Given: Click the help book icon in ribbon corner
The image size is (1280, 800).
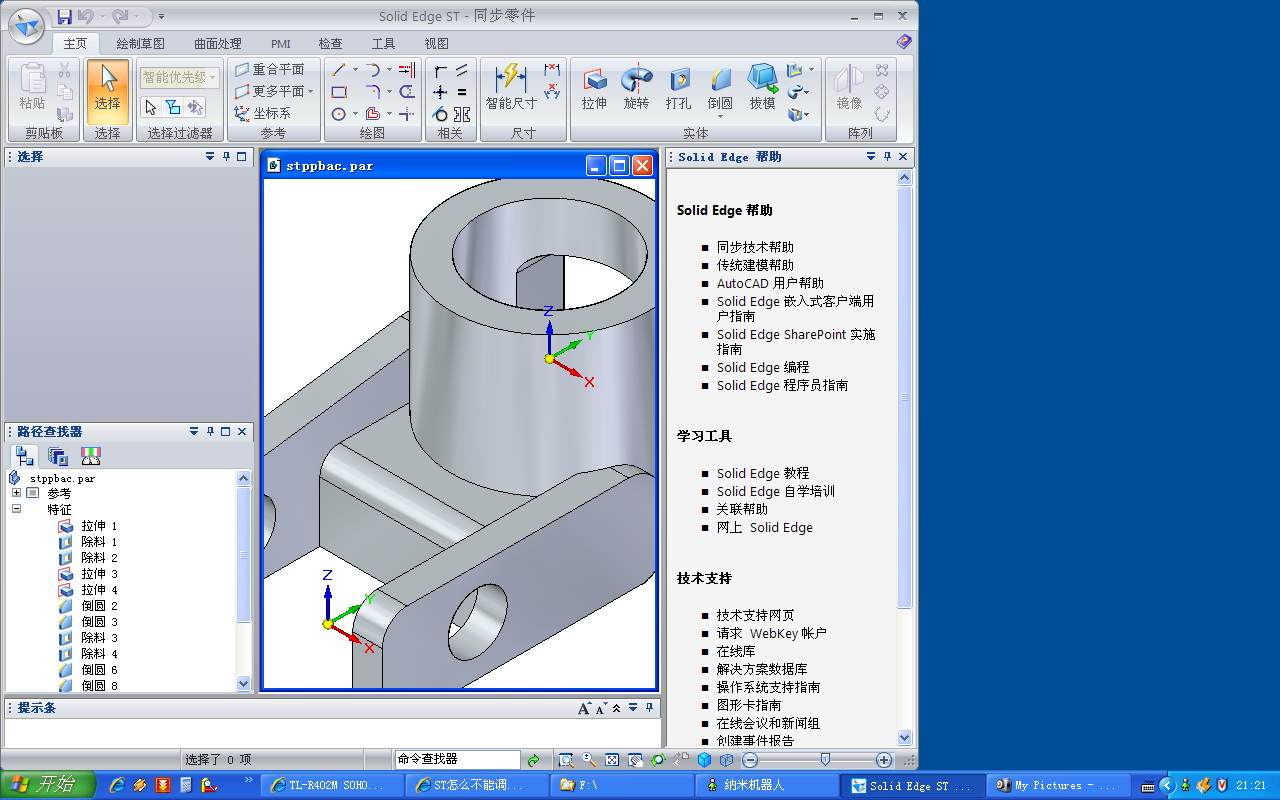Looking at the screenshot, I should coord(904,42).
